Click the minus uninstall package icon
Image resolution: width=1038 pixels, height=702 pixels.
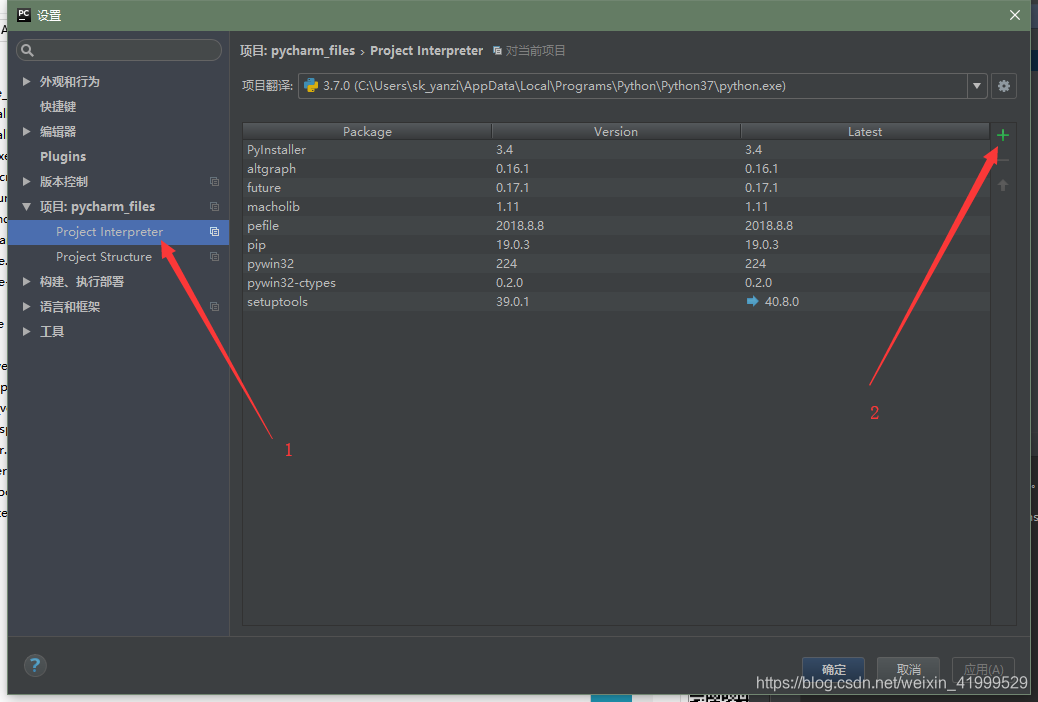point(1002,160)
